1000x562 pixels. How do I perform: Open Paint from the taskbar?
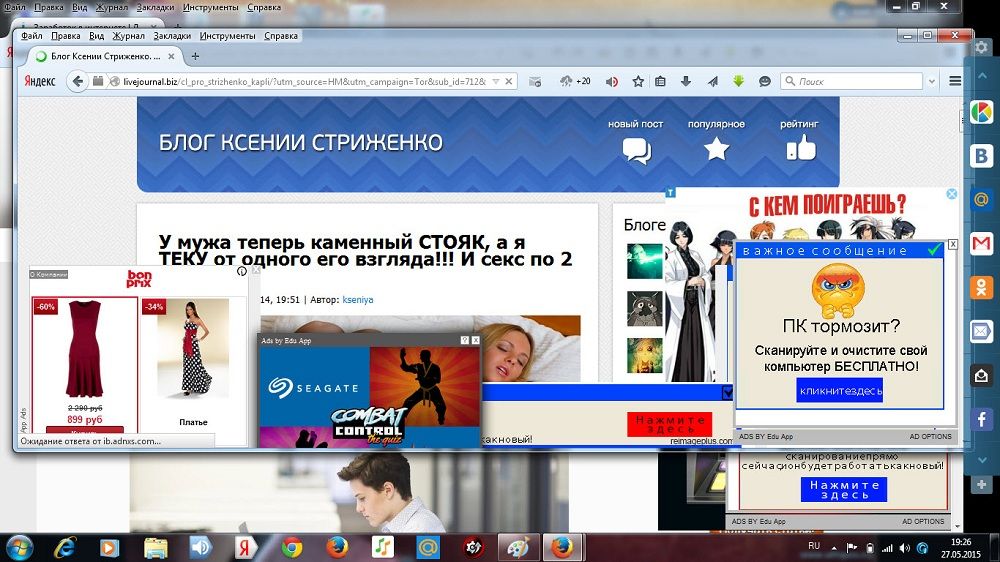pyautogui.click(x=518, y=547)
